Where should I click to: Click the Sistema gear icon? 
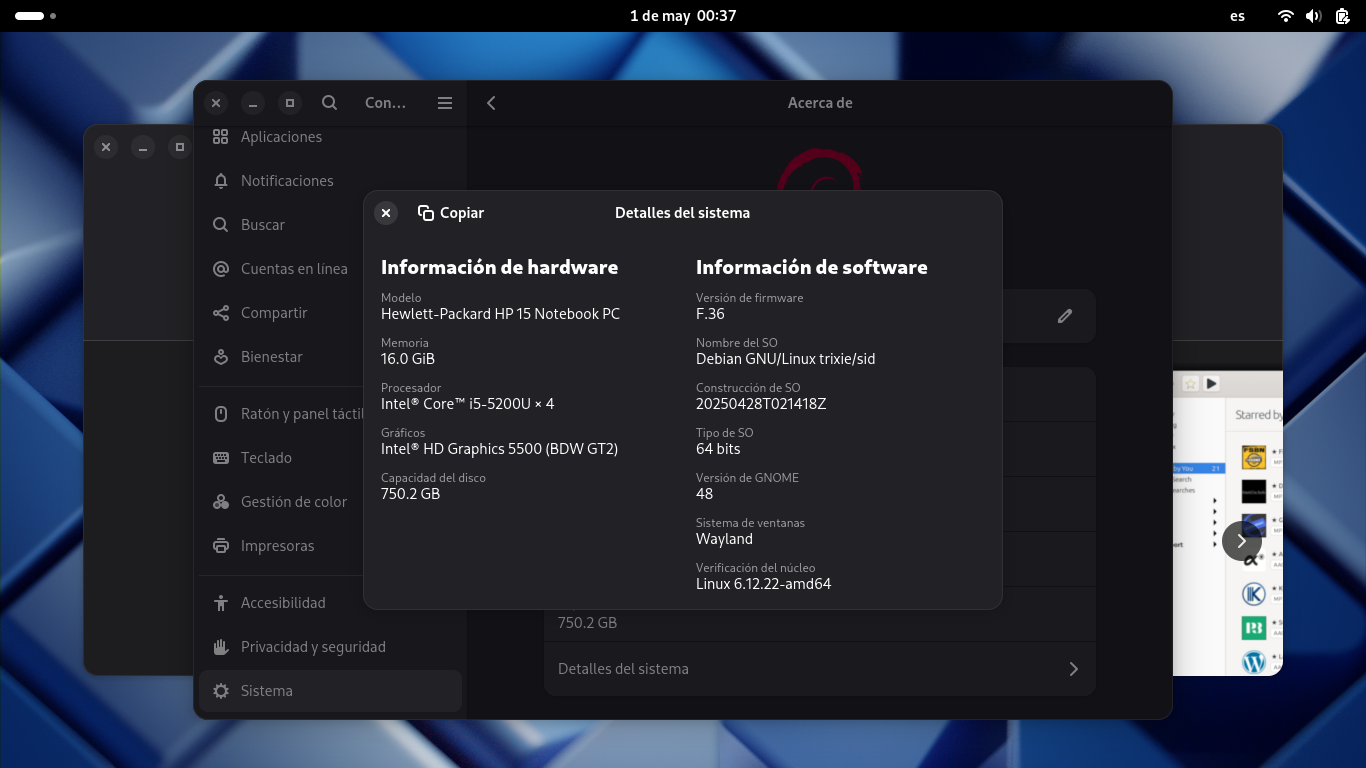(x=221, y=691)
